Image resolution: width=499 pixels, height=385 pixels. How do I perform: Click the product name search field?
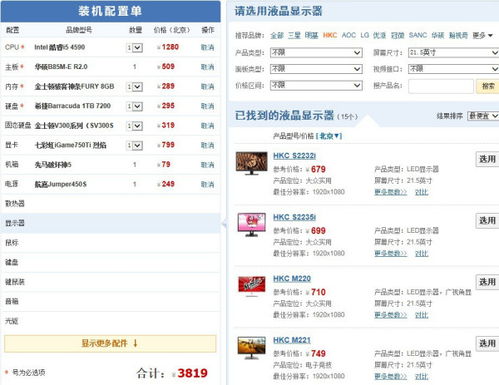[x=441, y=86]
